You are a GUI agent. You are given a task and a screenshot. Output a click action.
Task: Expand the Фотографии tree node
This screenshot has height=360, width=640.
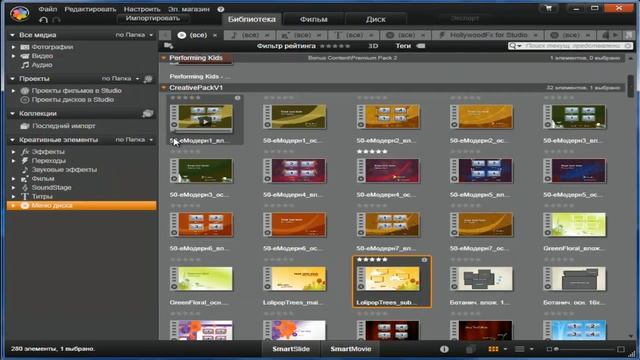(x=13, y=47)
